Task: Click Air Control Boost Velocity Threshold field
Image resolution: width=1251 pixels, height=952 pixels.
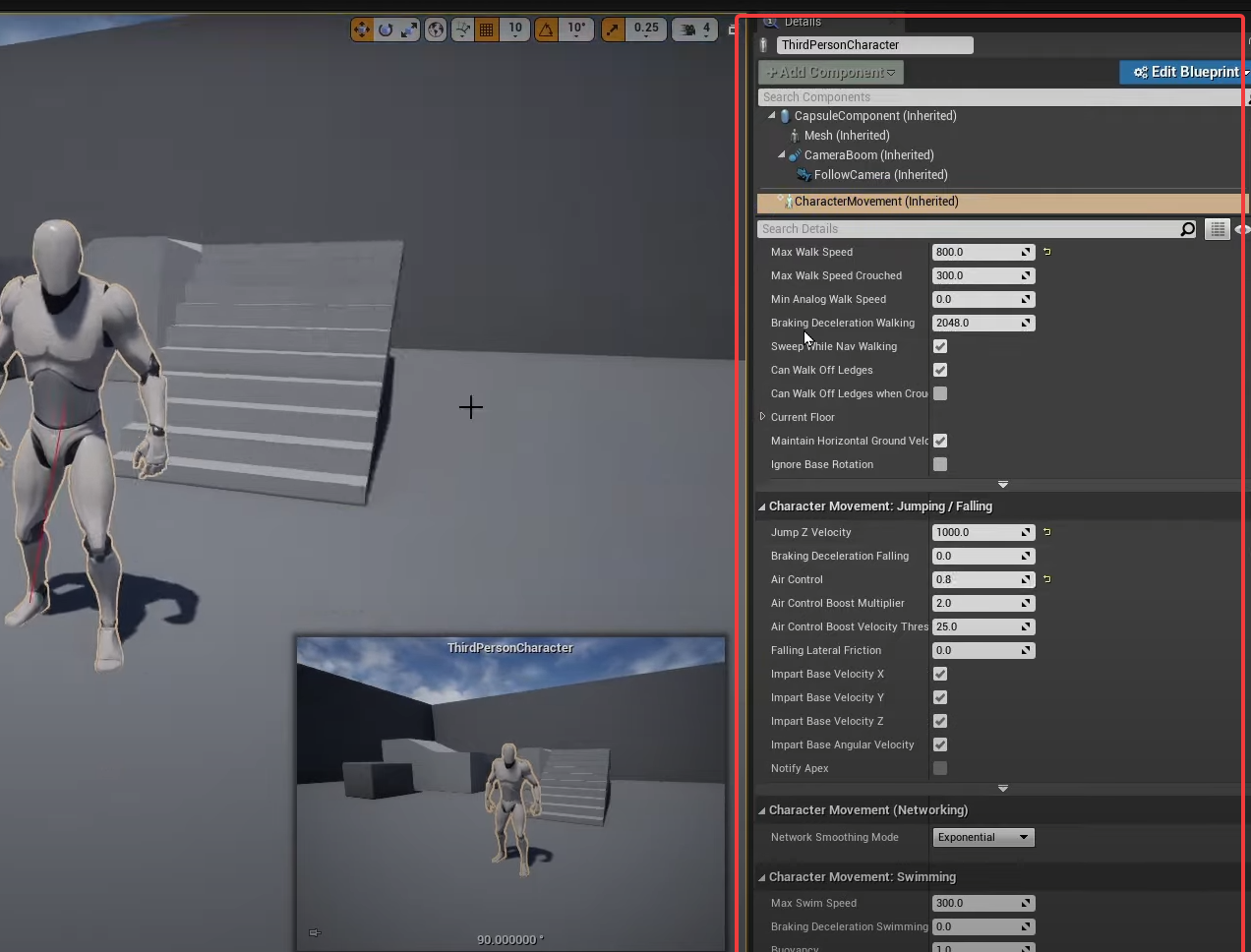Action: pos(983,626)
